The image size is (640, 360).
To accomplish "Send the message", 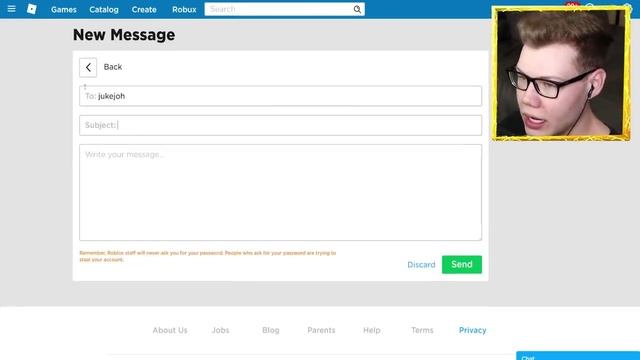I will tap(462, 264).
